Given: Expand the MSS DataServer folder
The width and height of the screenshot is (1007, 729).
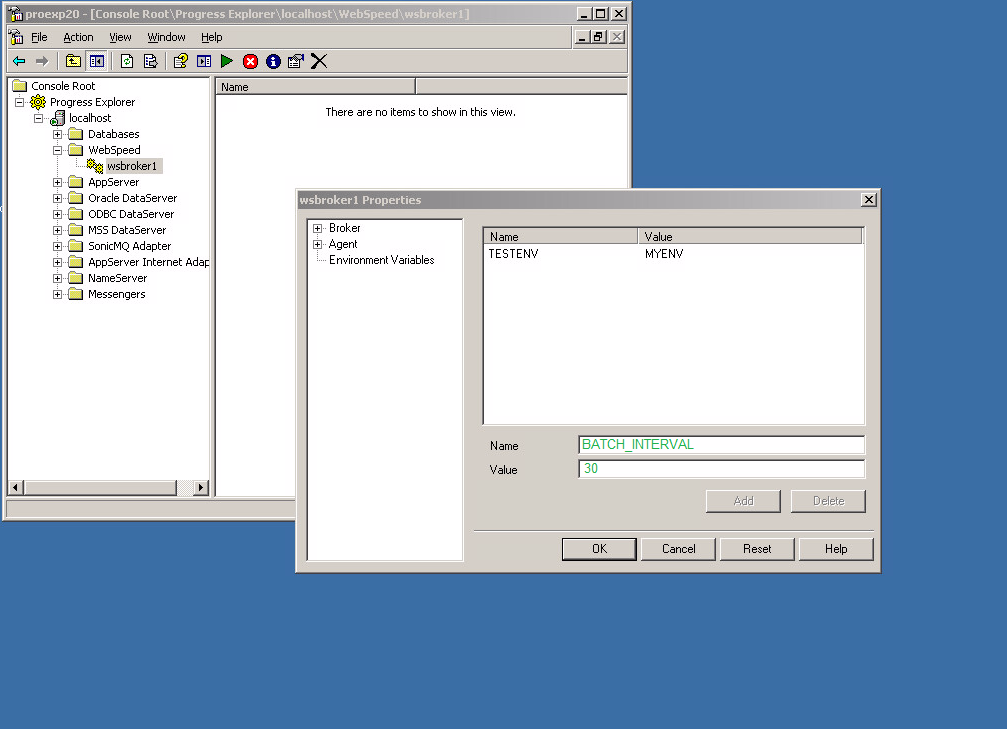Looking at the screenshot, I should point(57,231).
